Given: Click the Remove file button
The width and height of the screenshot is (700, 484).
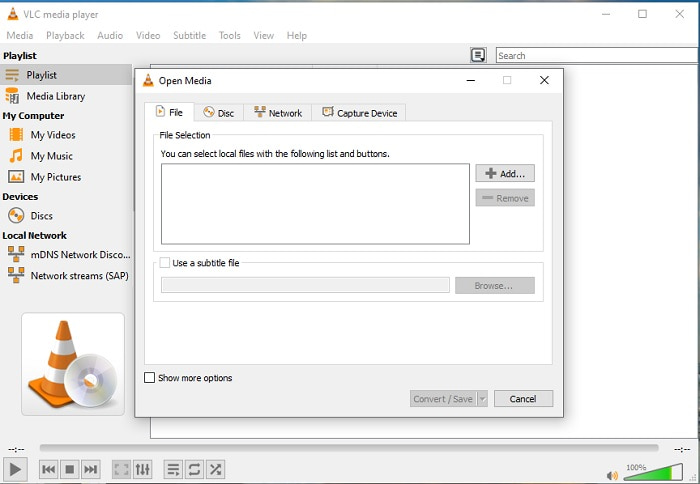Looking at the screenshot, I should coord(505,198).
